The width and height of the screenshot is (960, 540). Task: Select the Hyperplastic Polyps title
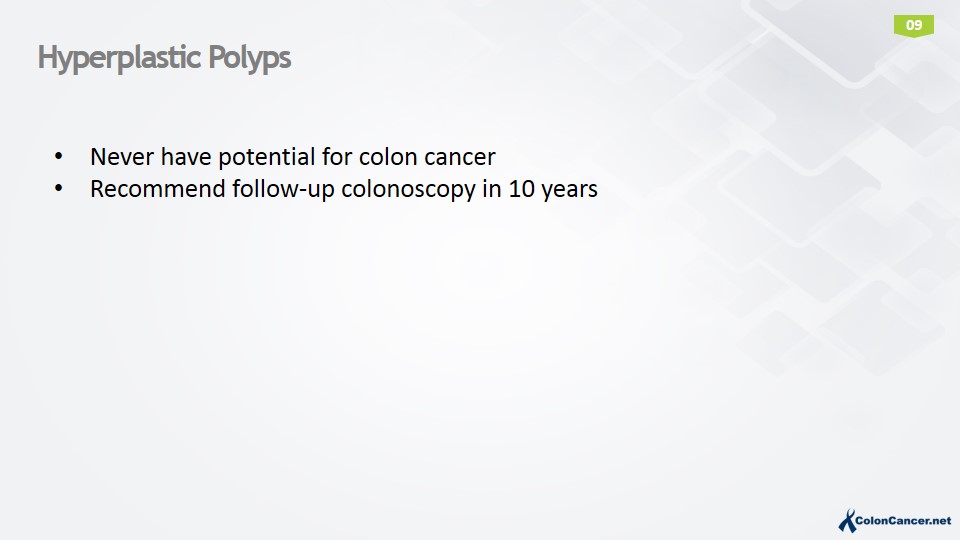tap(164, 58)
